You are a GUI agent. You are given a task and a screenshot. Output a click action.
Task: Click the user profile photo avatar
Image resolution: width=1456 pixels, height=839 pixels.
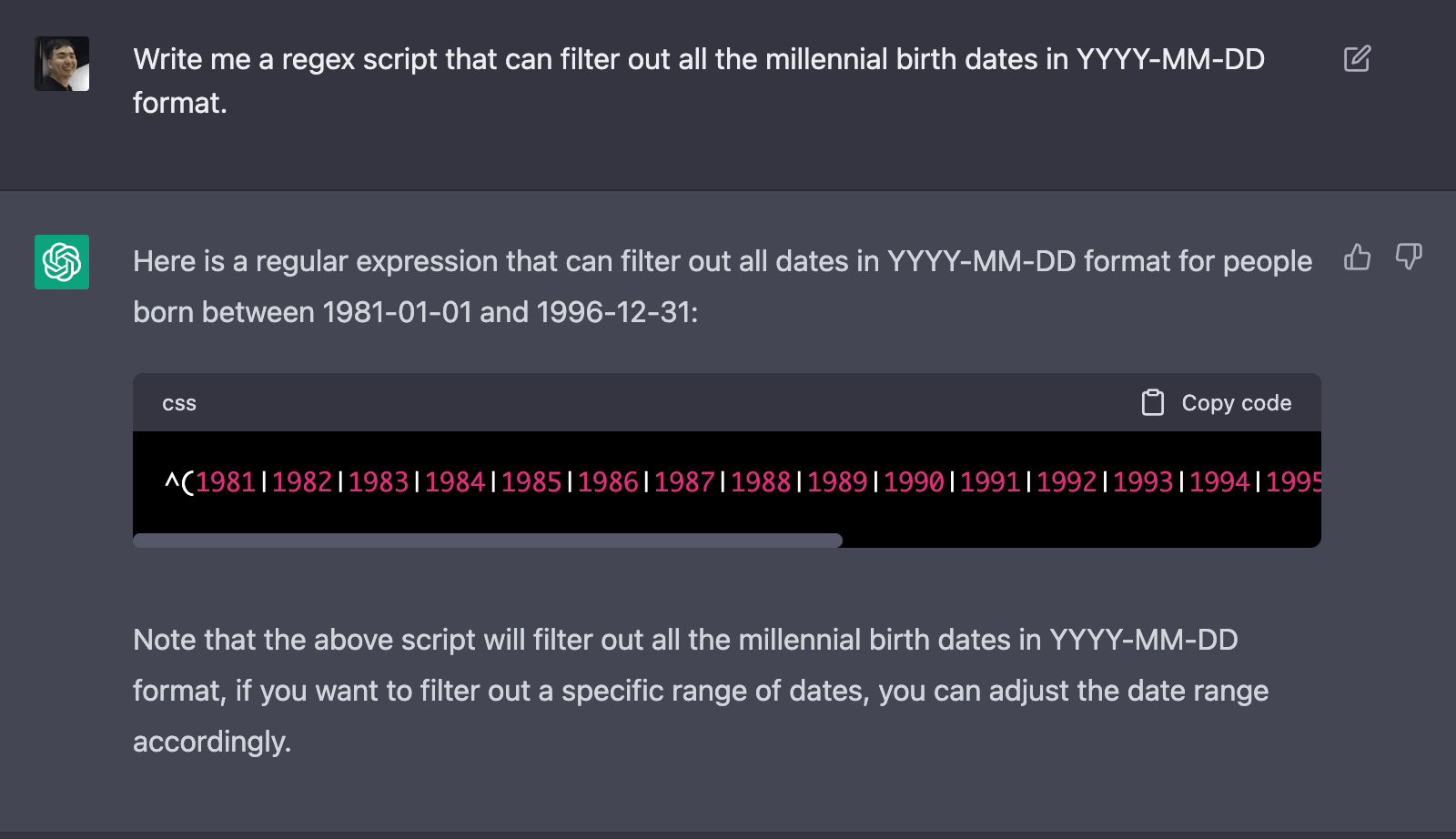click(62, 64)
